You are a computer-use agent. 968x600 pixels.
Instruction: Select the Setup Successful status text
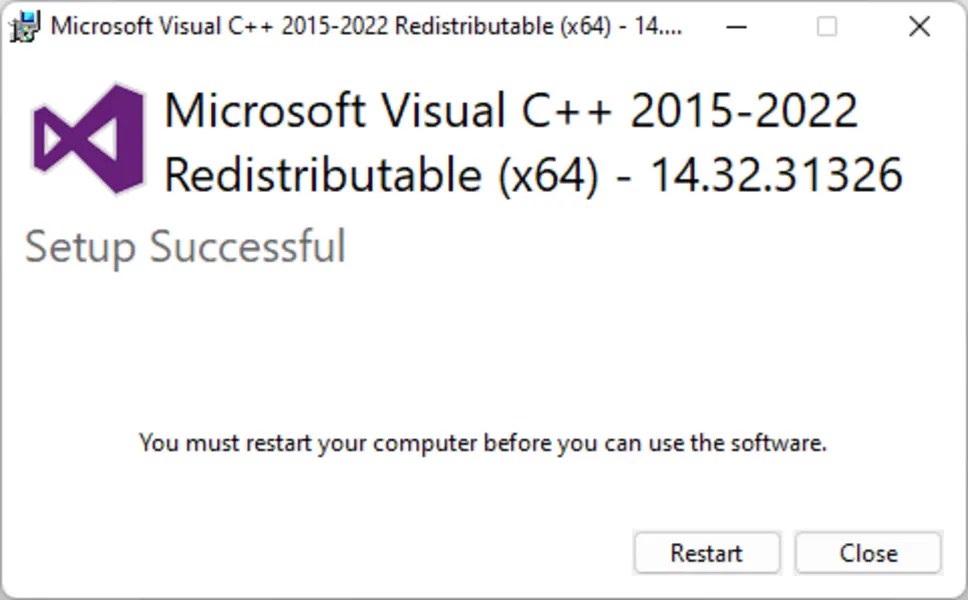coord(185,246)
